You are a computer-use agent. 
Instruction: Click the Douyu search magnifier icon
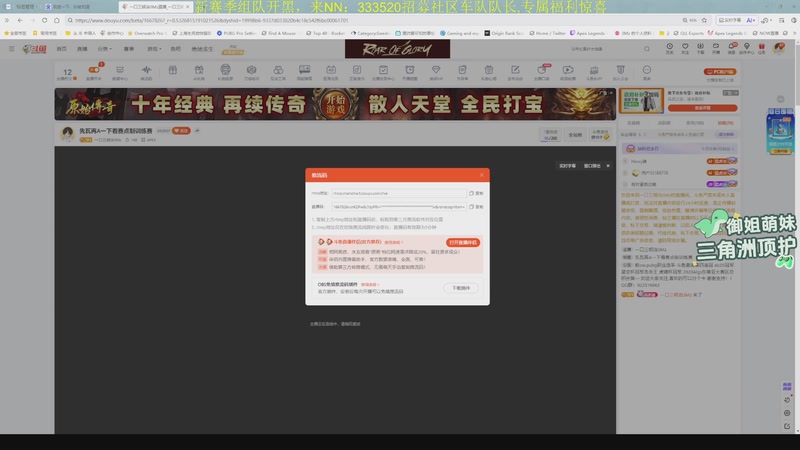(x=647, y=49)
